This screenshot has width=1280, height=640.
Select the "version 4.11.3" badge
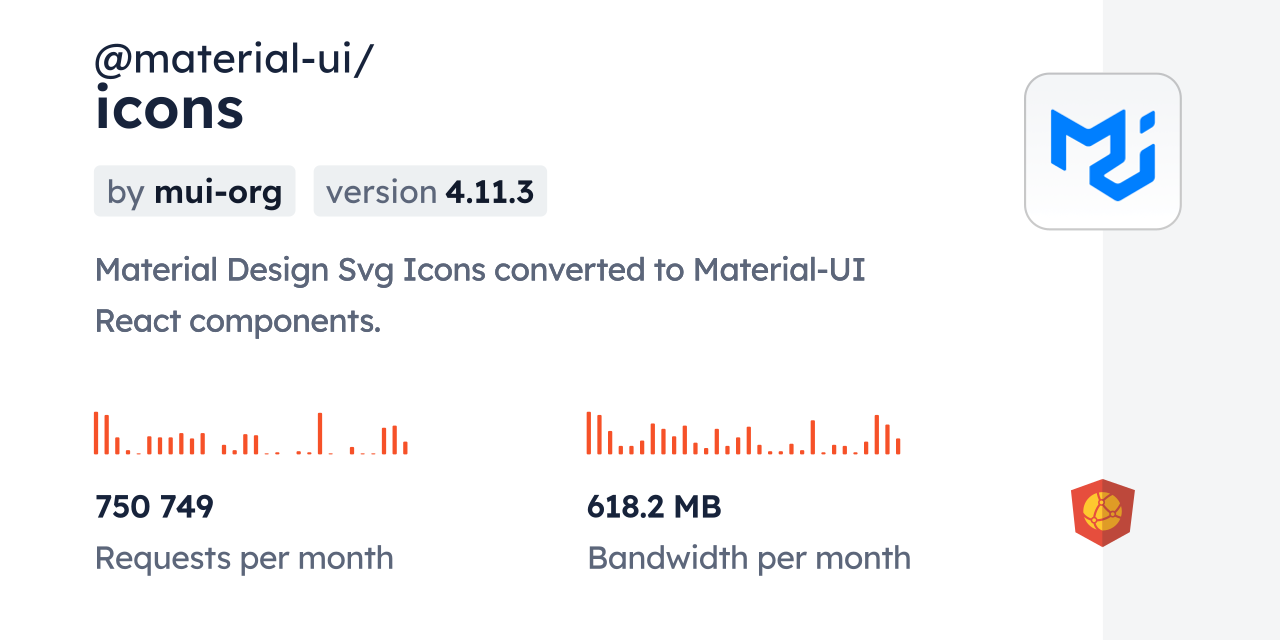click(430, 191)
